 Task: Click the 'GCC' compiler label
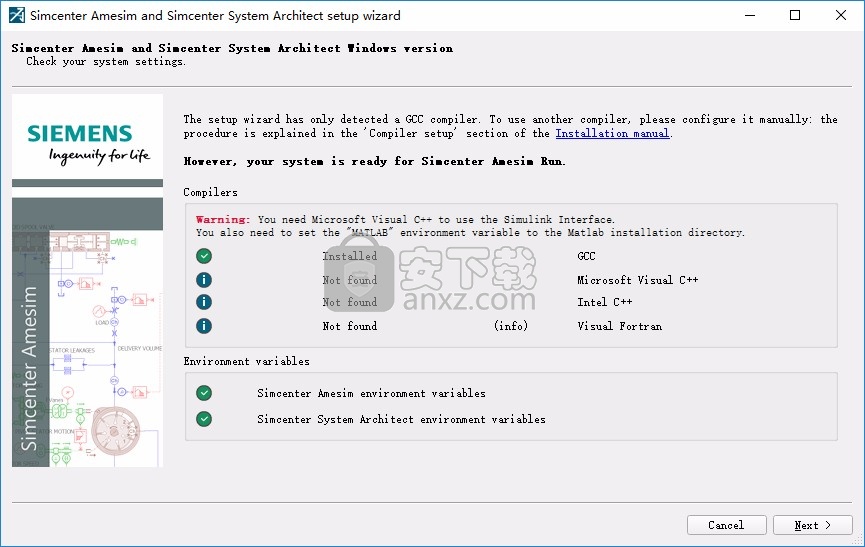point(586,256)
